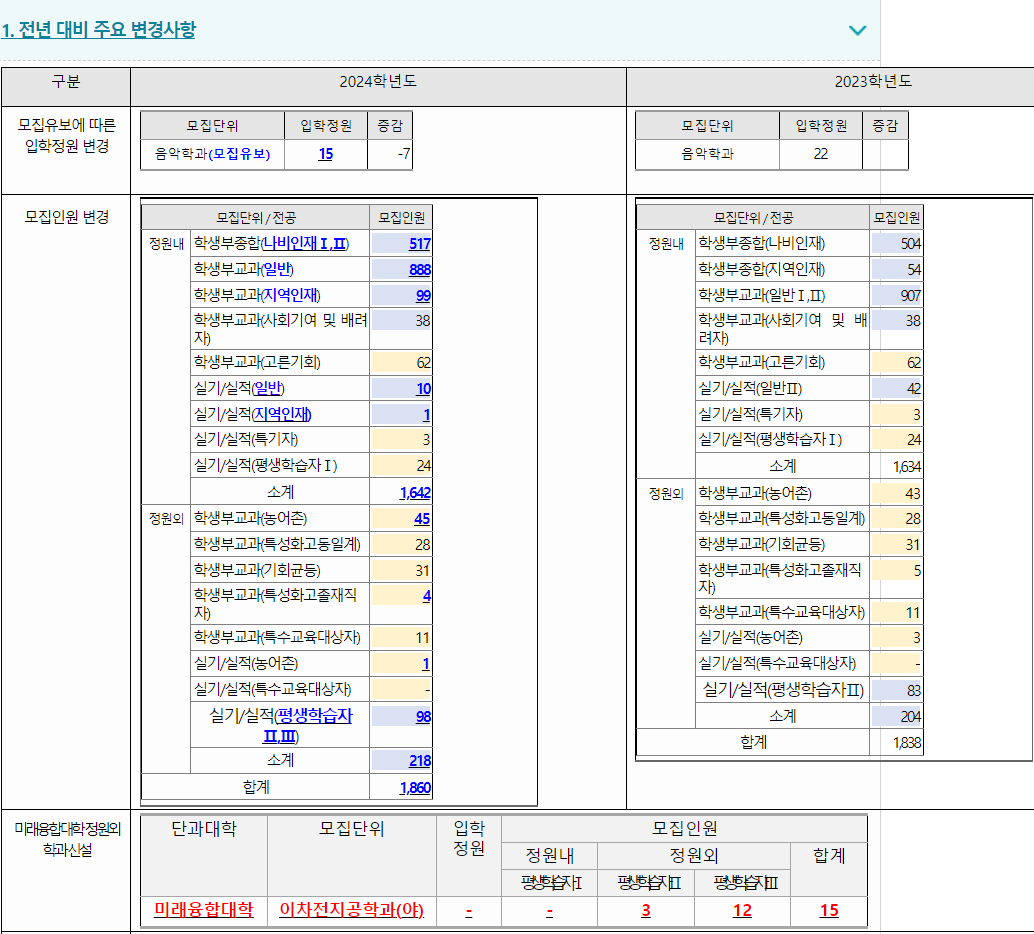Select the 실기/실적(특기자) row in 2024 table
This screenshot has height=934, width=1034.
(x=311, y=439)
